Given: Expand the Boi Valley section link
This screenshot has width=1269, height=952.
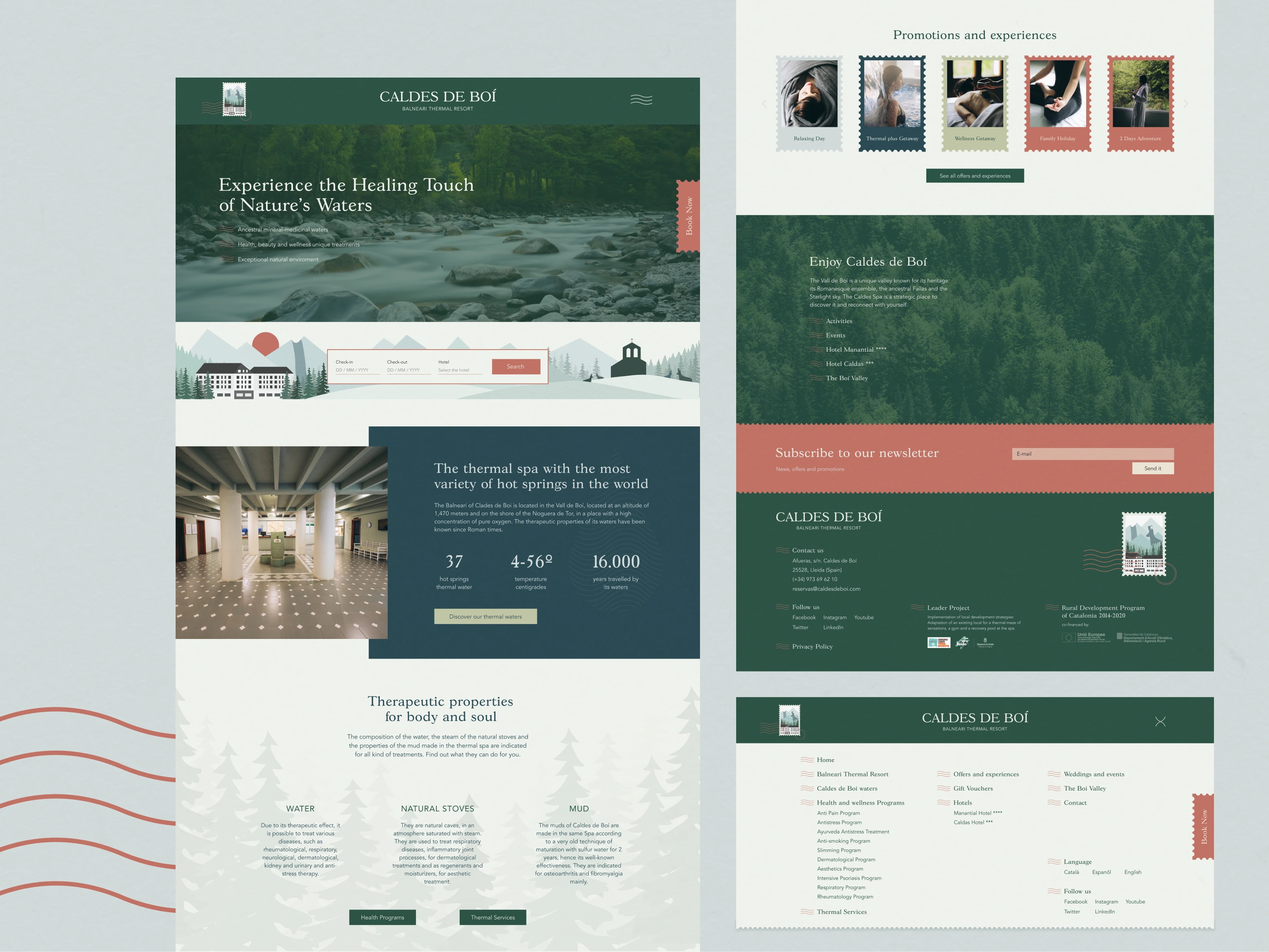Looking at the screenshot, I should coord(847,378).
